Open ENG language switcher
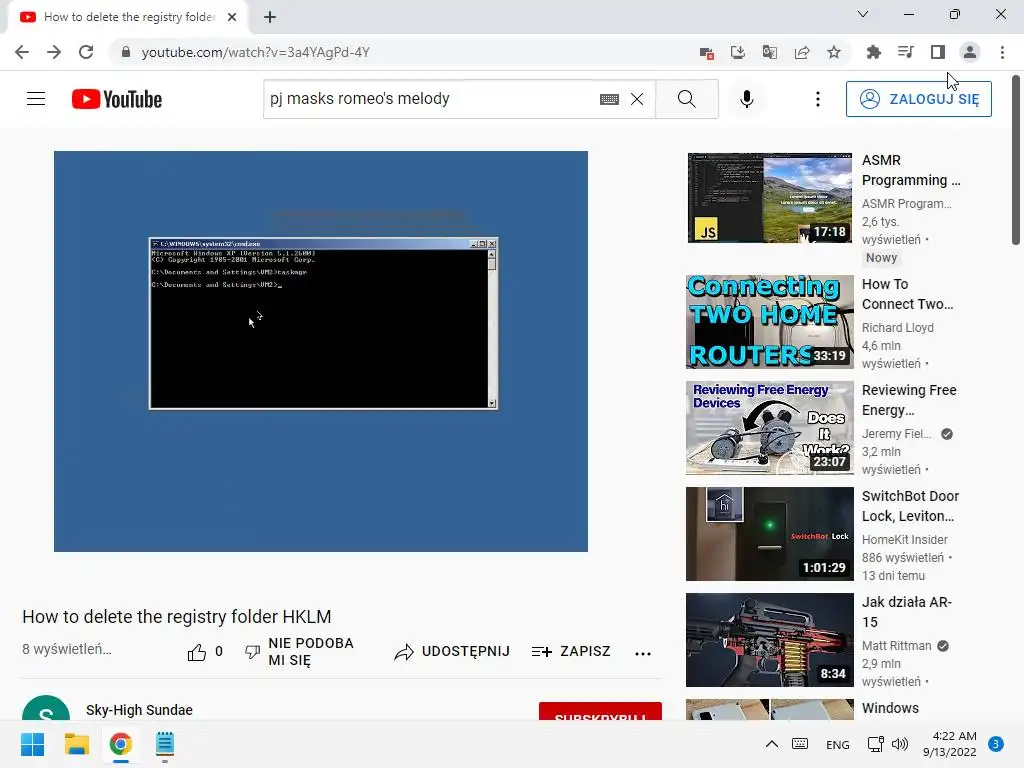Screen dimensions: 1024x768 click(837, 744)
